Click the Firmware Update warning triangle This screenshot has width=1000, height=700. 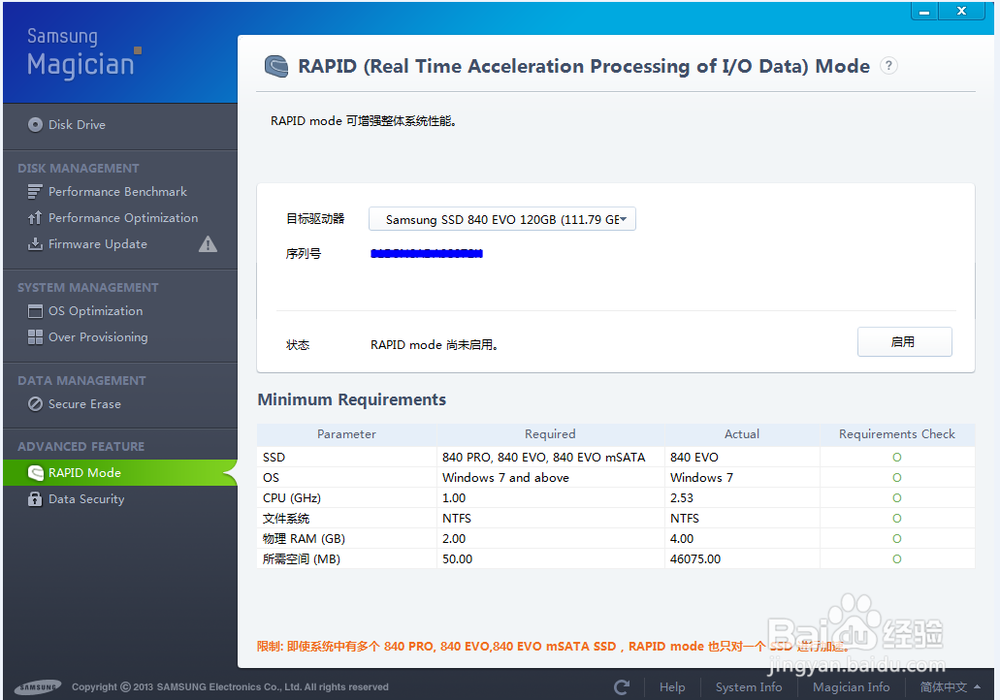click(x=208, y=244)
